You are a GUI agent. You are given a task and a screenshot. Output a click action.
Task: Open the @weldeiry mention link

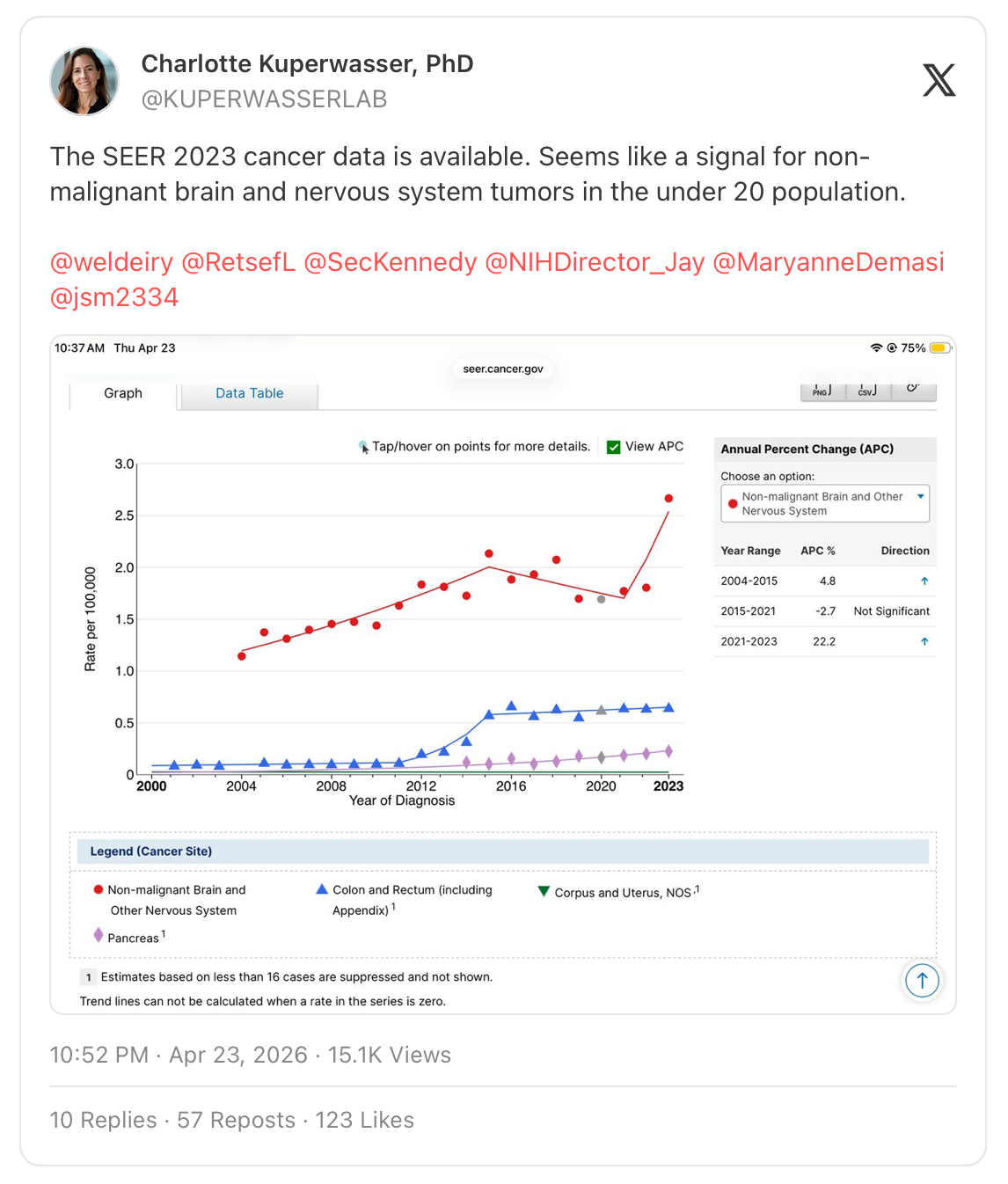click(x=112, y=262)
